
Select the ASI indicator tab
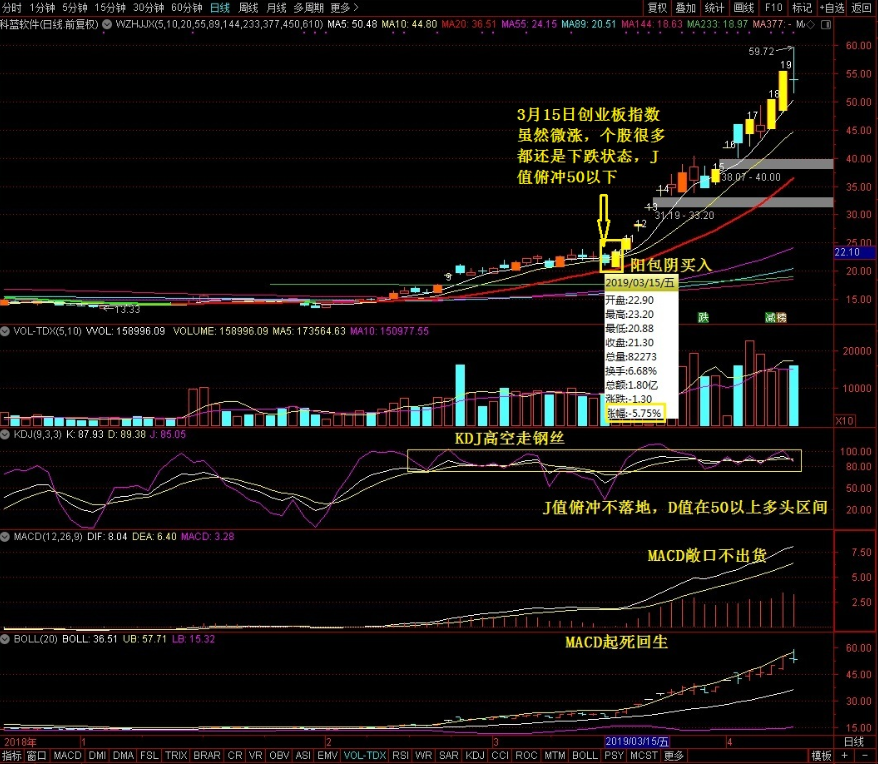pyautogui.click(x=303, y=756)
